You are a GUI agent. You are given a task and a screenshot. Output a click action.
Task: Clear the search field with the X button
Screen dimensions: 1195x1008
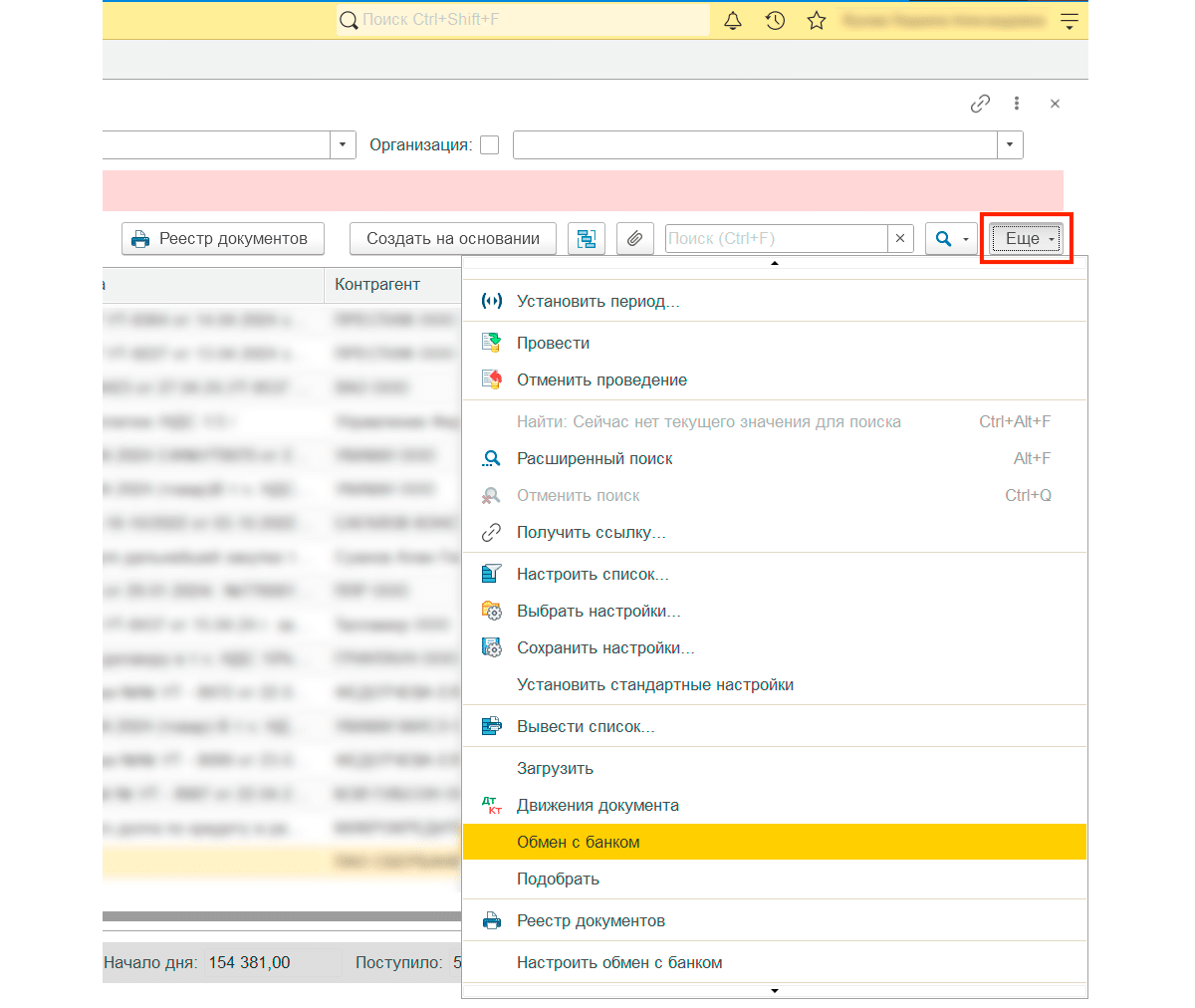(900, 239)
